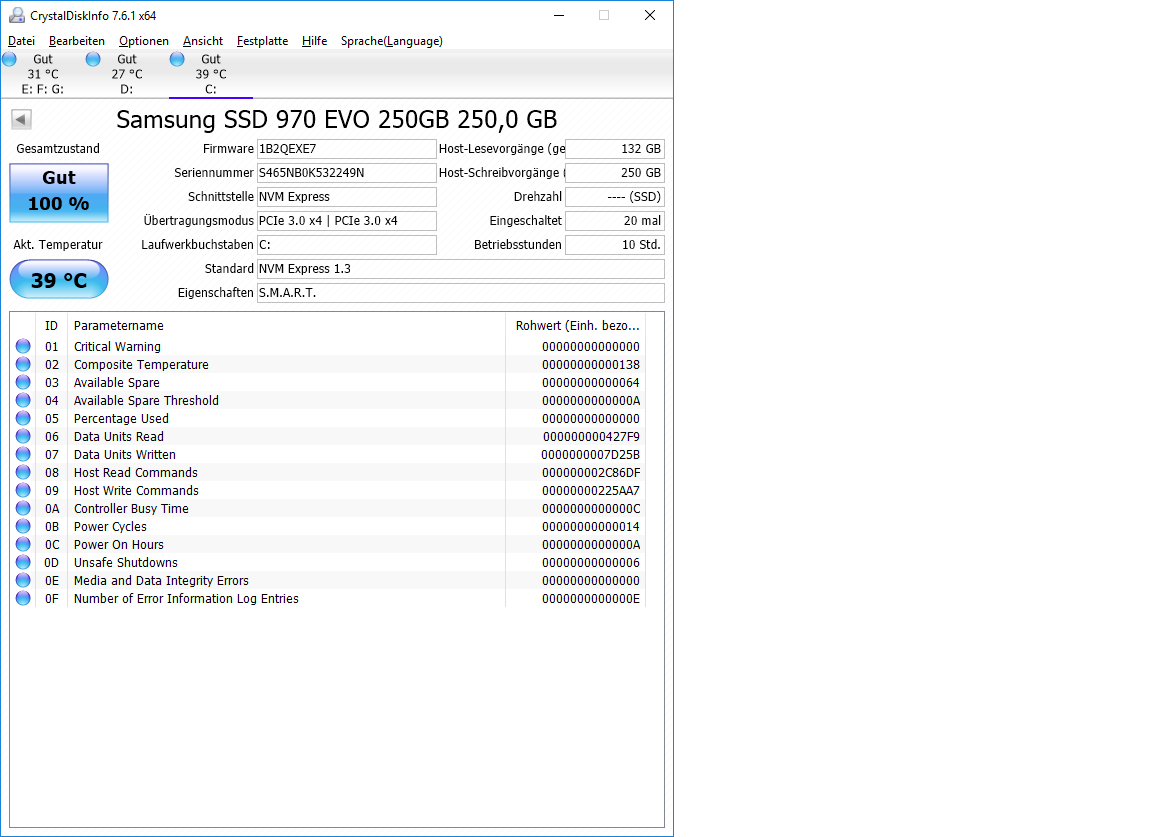The image size is (1152, 837).
Task: Open the Bearbeiten menu
Action: pos(76,41)
